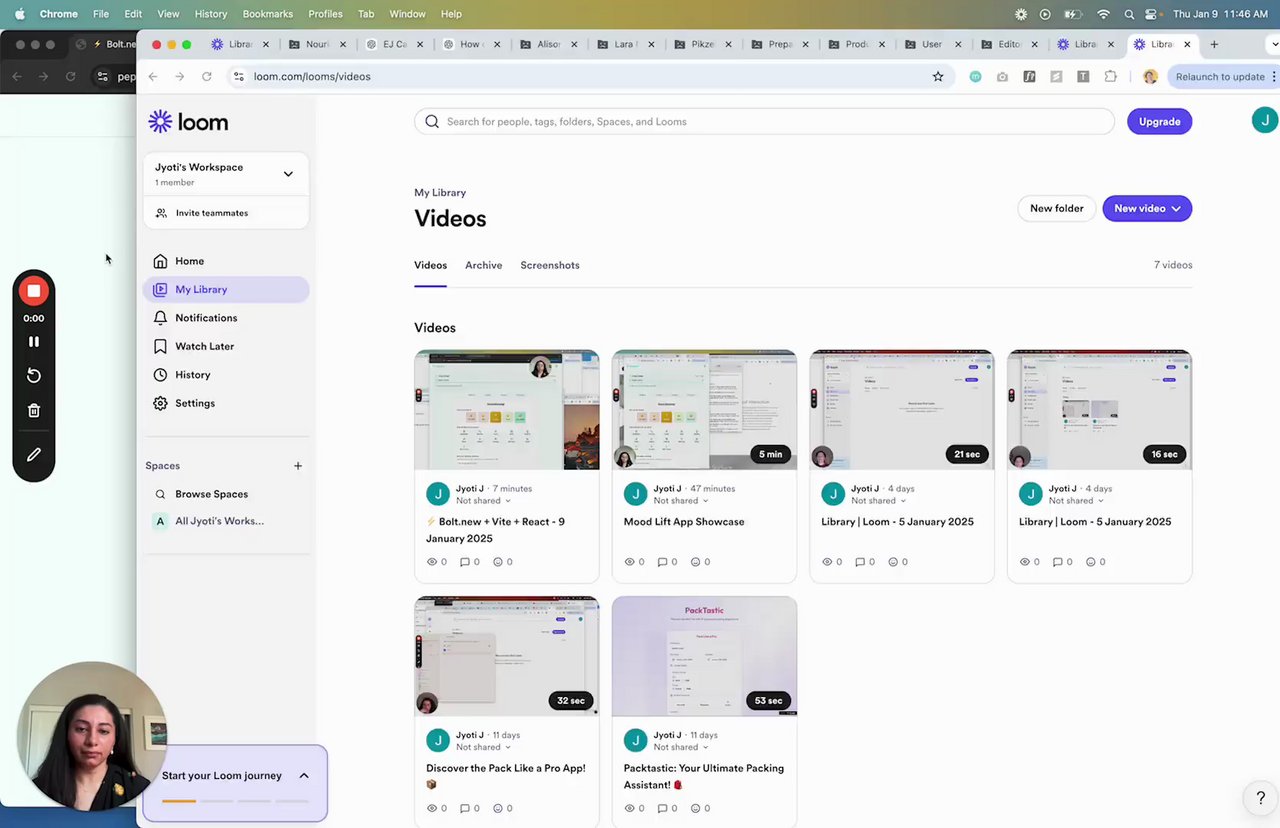Click the Loom logo
1280x828 pixels.
(x=188, y=122)
